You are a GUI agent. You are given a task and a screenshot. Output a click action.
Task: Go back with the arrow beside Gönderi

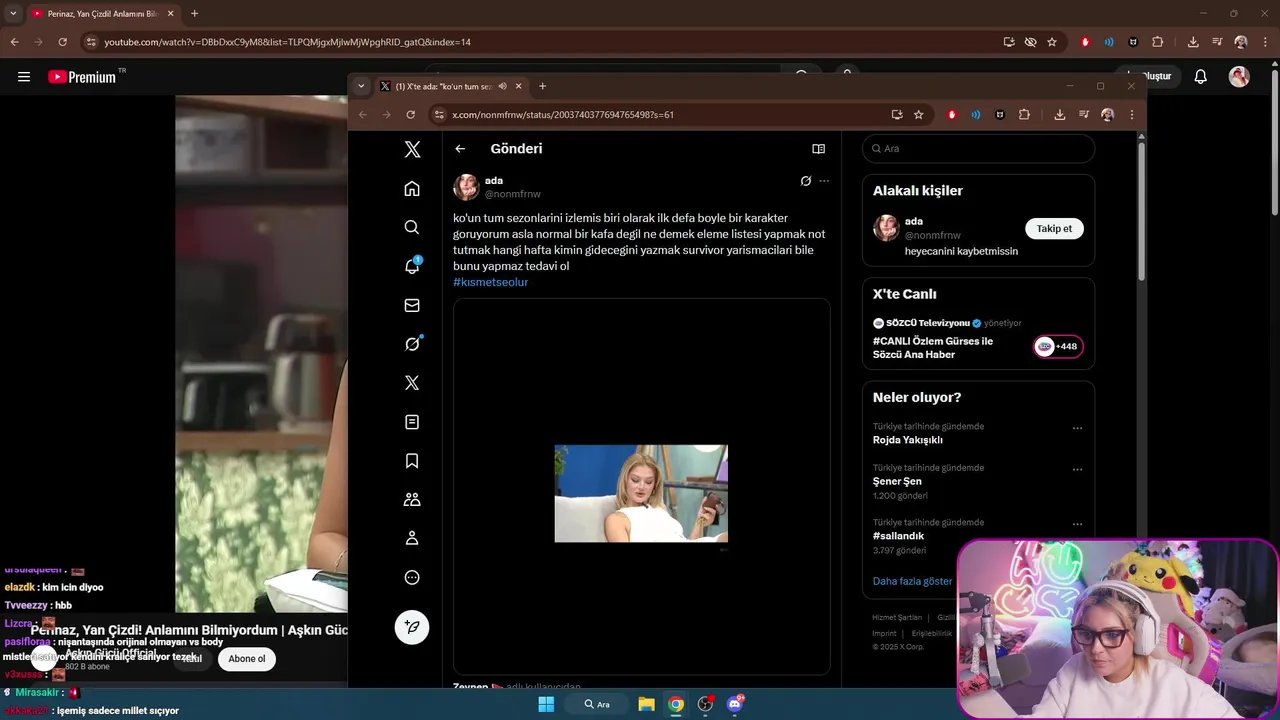[460, 149]
